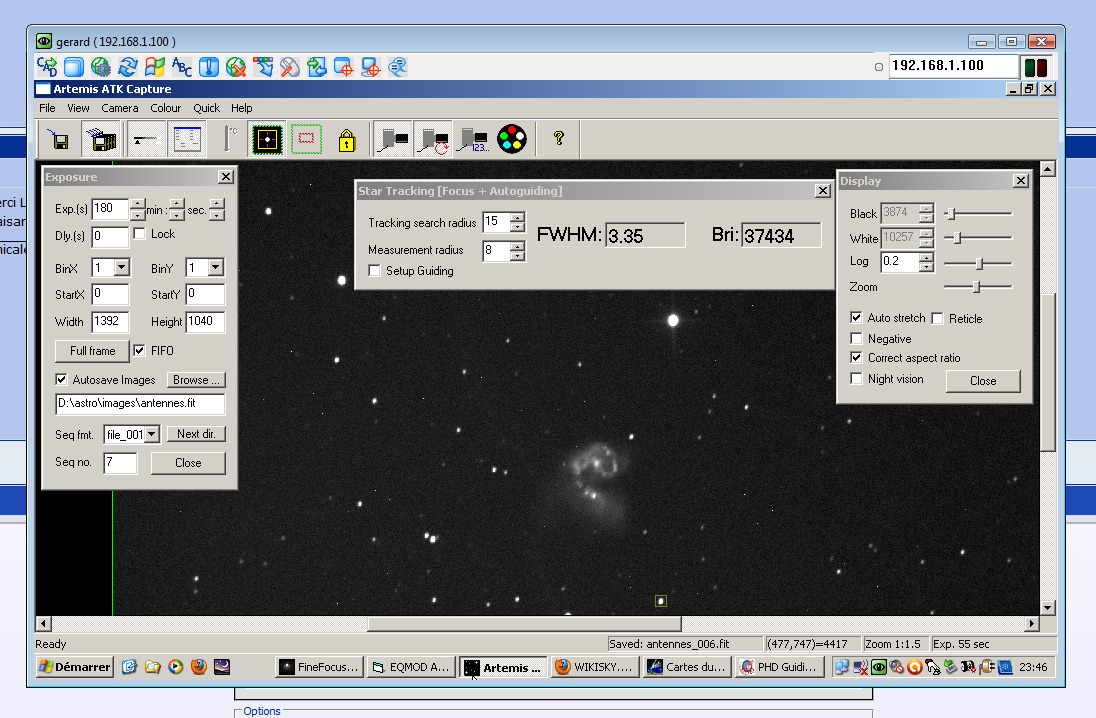The width and height of the screenshot is (1096, 718).
Task: Click the Next dir button
Action: tap(196, 433)
